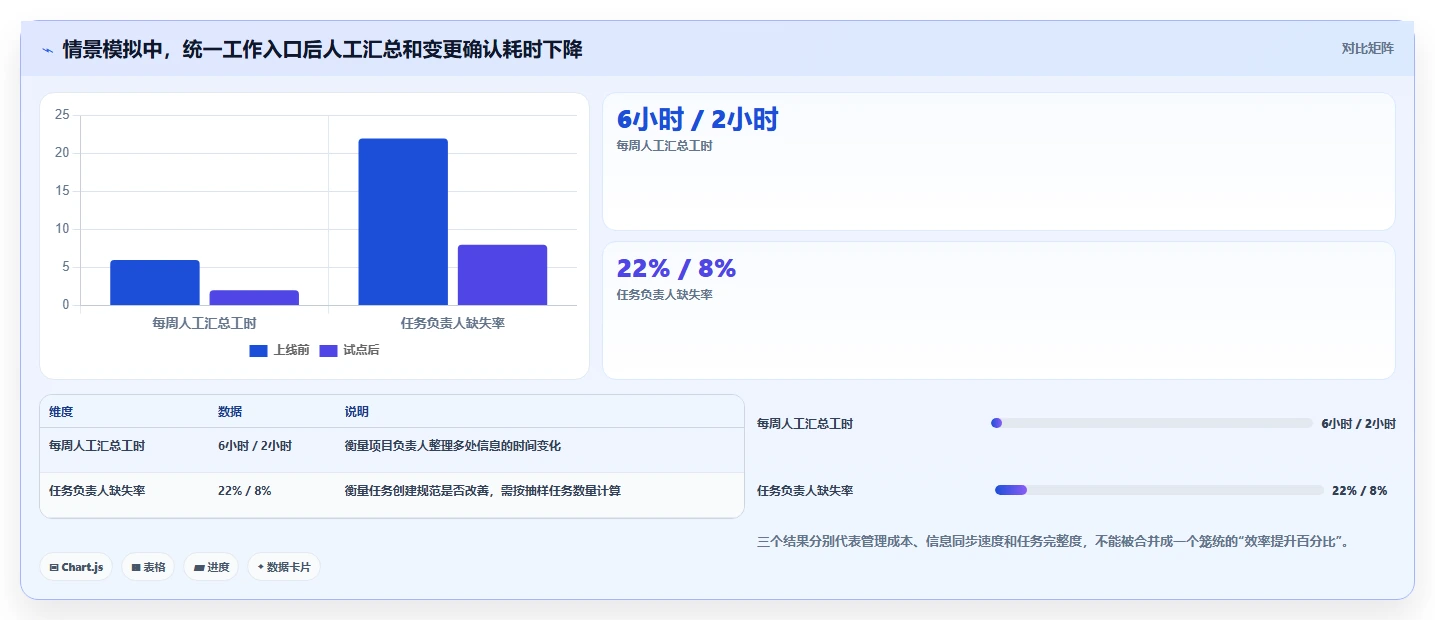The image size is (1435, 620).
Task: Click description 衡量项目负责人整理多处信息的时间变化
Action: click(x=453, y=446)
